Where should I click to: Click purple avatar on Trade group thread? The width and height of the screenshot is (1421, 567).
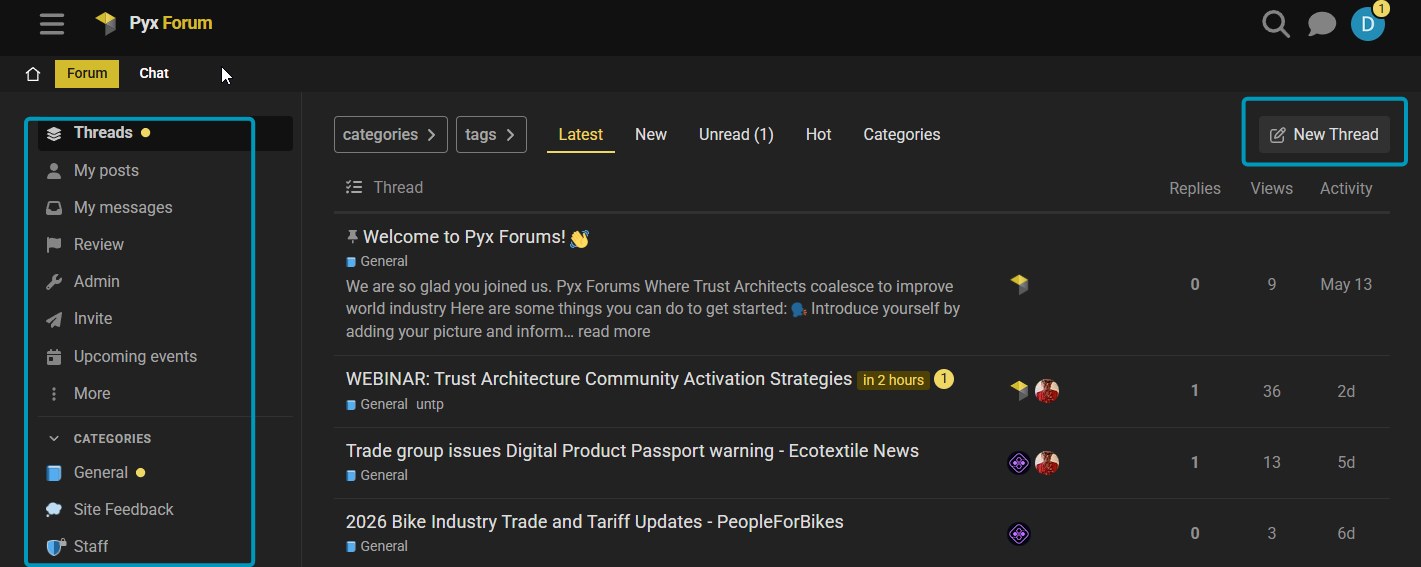point(1019,463)
